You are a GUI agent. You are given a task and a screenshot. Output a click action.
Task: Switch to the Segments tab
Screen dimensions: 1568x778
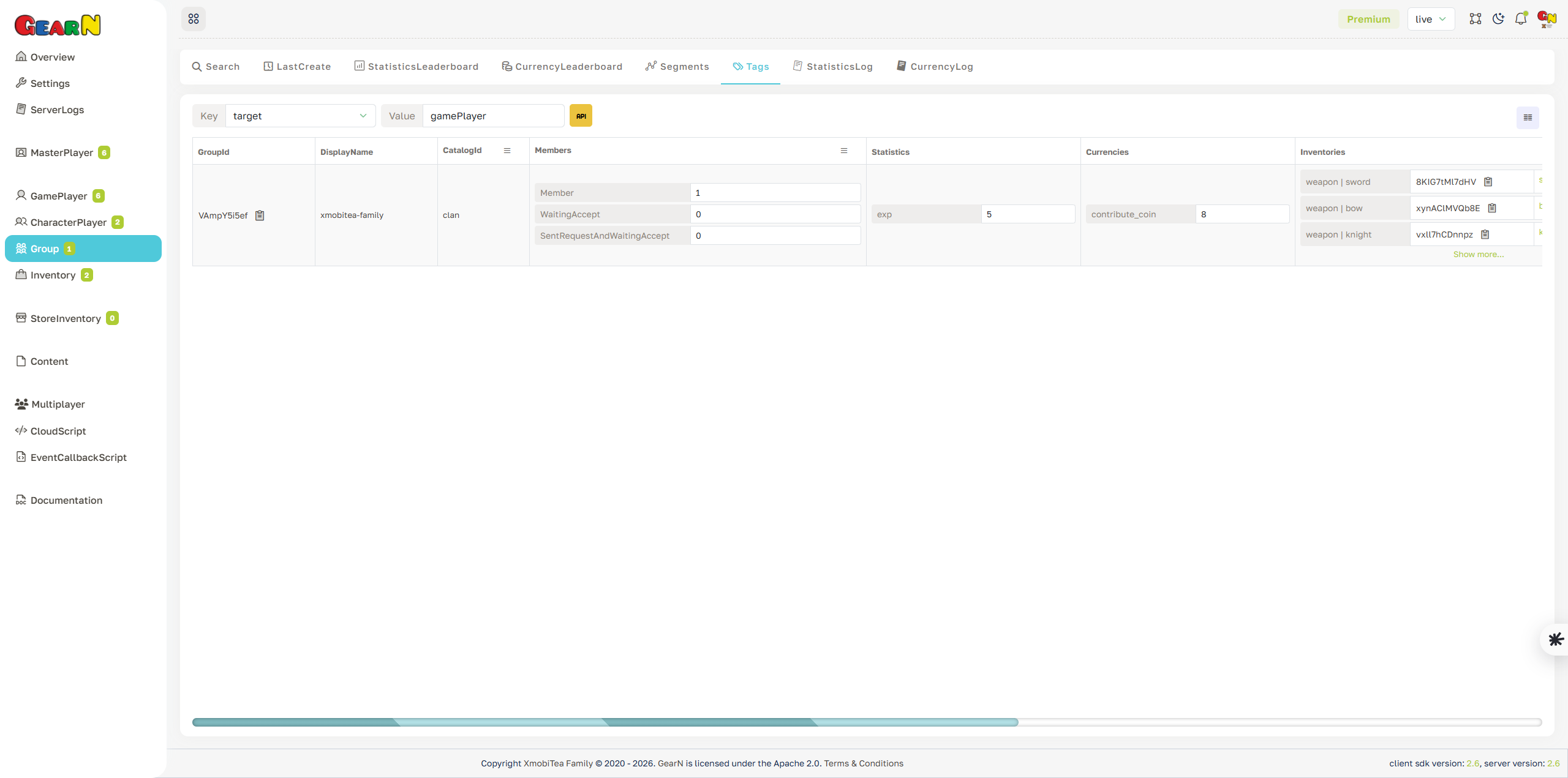coord(677,66)
